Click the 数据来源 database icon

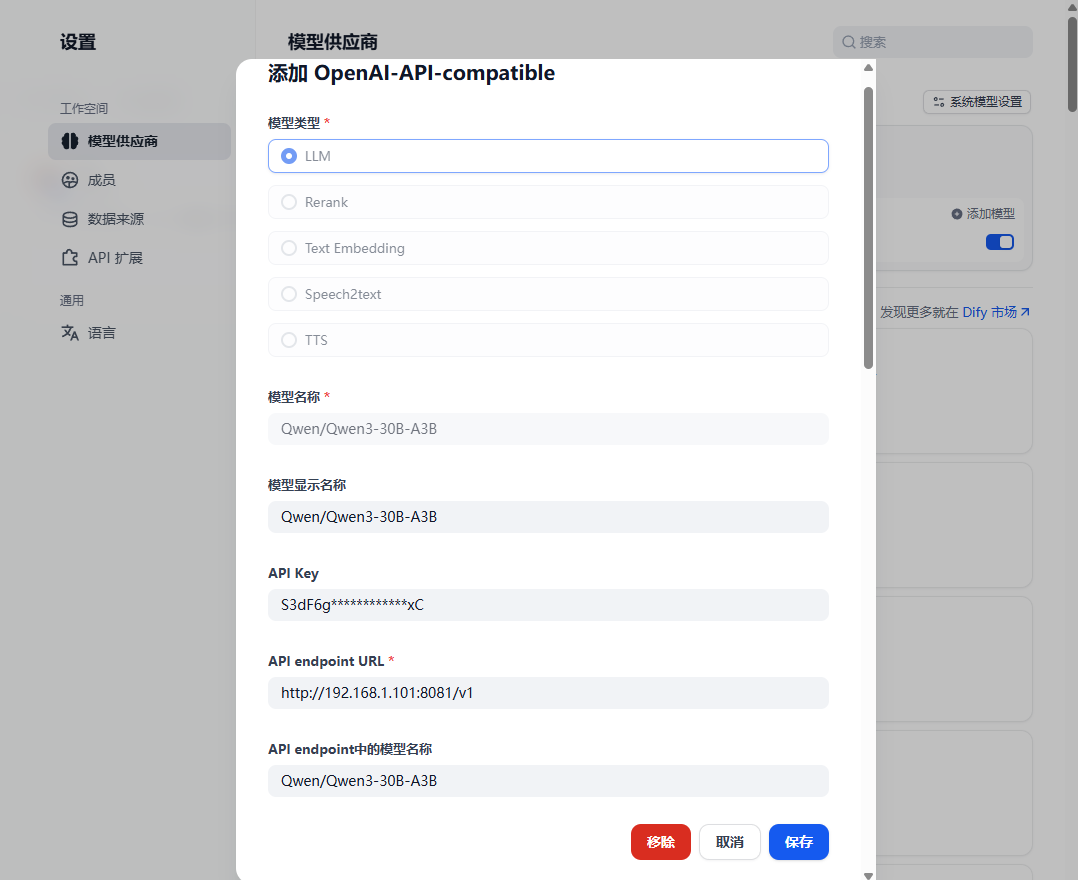(70, 219)
